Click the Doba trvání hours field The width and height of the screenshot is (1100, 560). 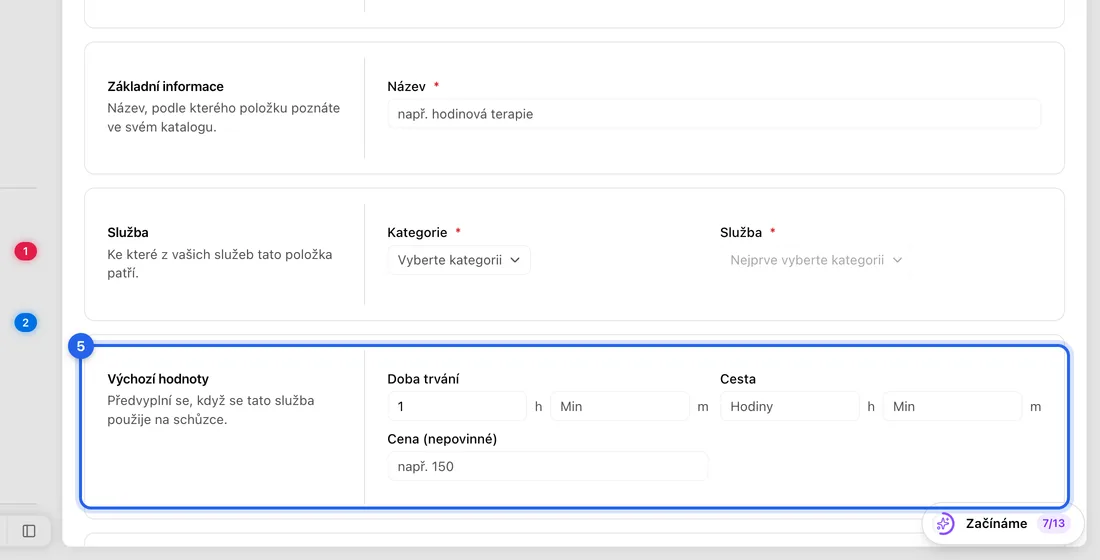[457, 406]
